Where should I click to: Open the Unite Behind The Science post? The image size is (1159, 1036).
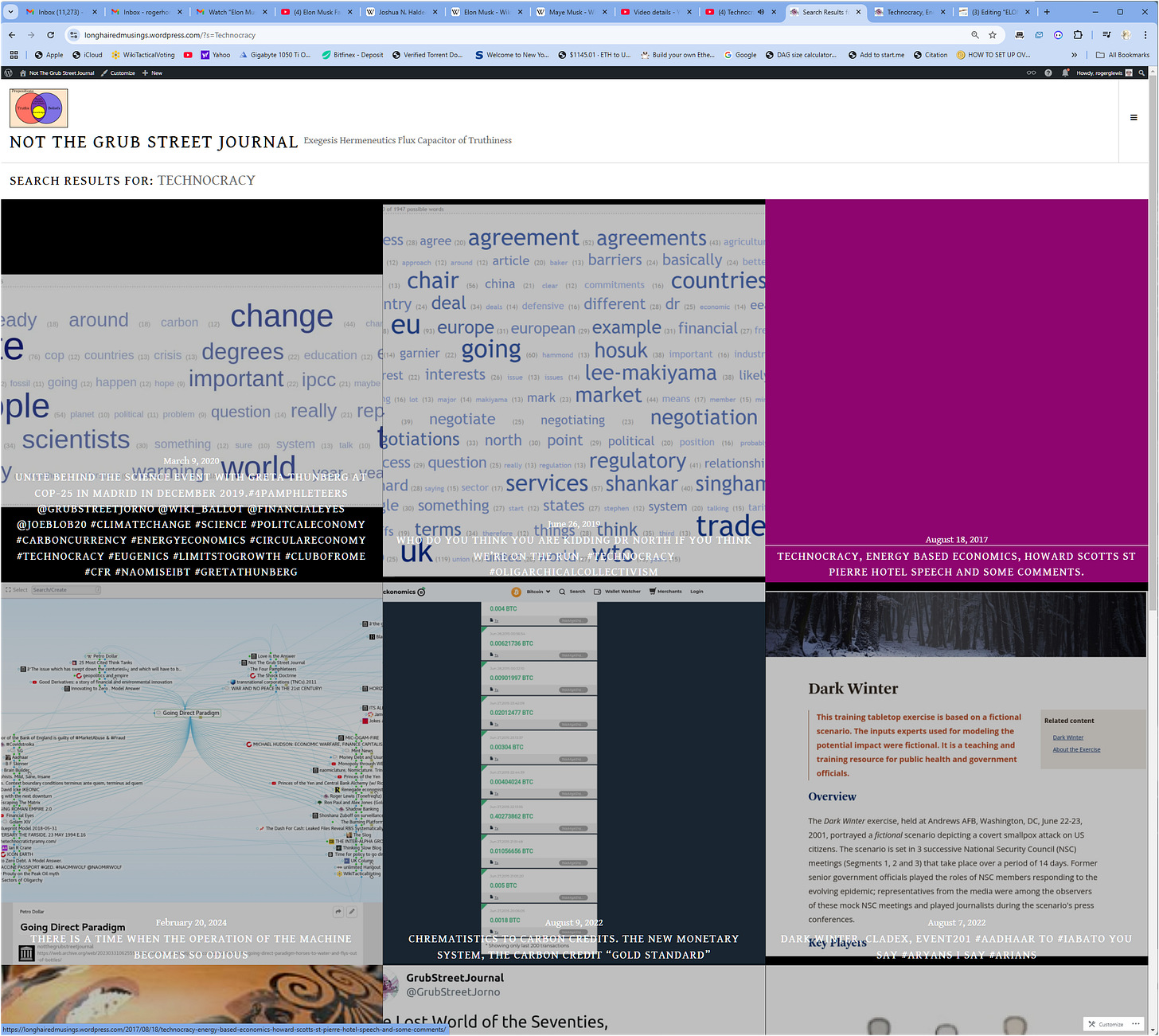pyautogui.click(x=191, y=524)
